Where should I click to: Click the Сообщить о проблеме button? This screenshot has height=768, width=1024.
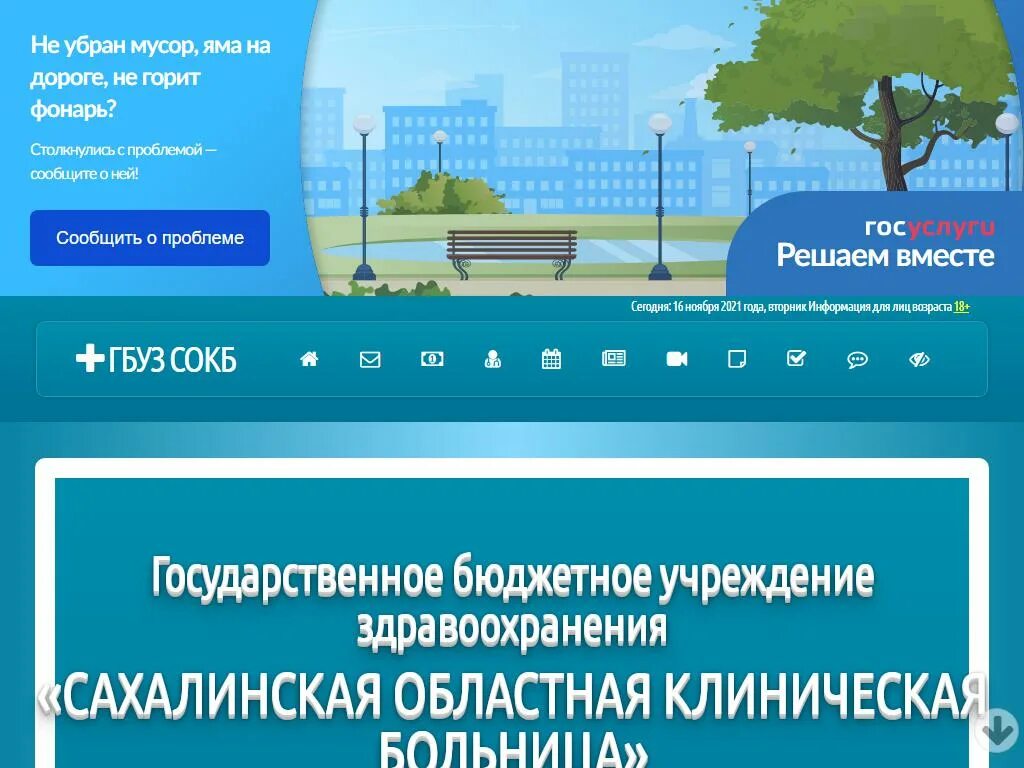click(x=150, y=238)
